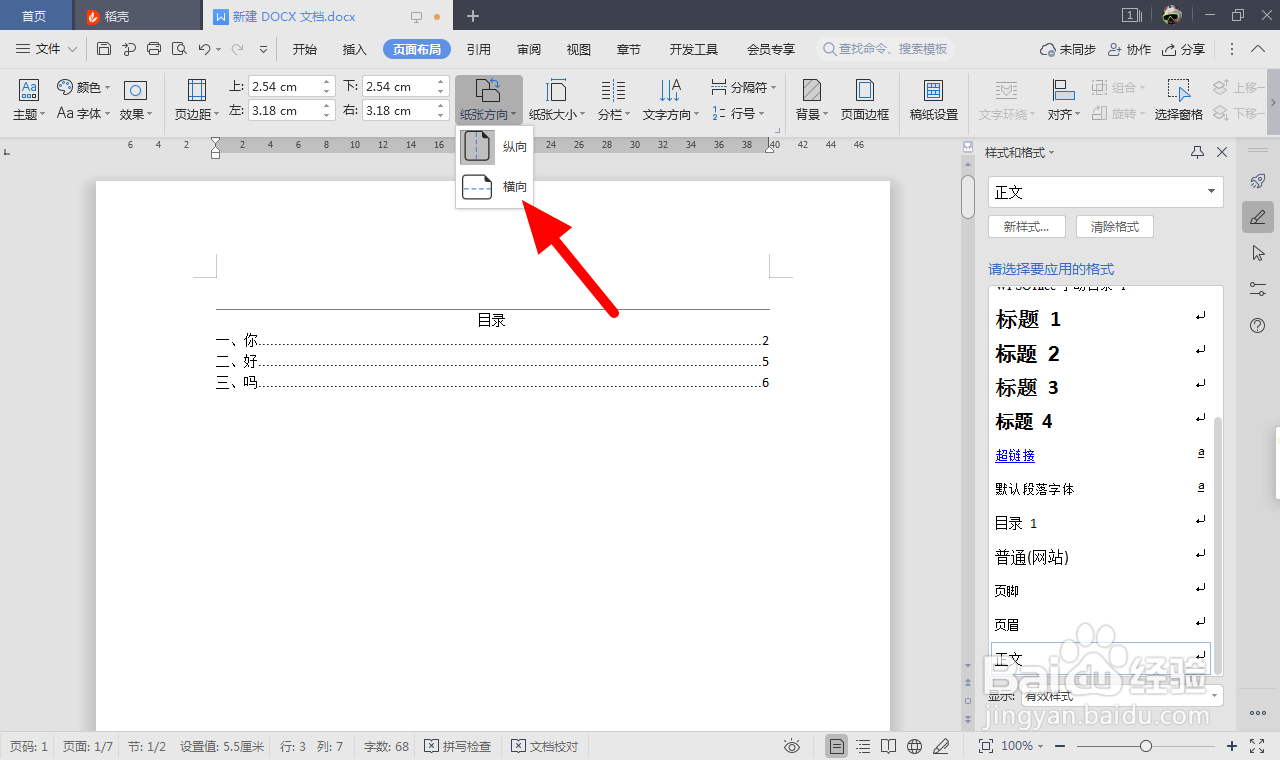
Task: Click the Save icon in quick access bar
Action: tap(104, 48)
